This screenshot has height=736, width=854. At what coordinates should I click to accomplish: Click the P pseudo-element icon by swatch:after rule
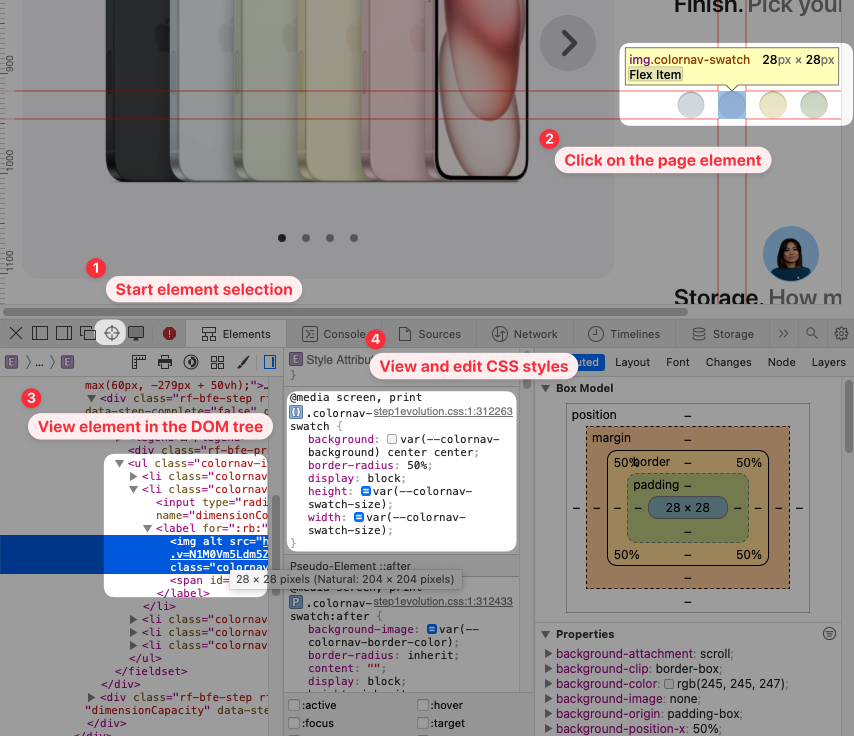(x=295, y=602)
